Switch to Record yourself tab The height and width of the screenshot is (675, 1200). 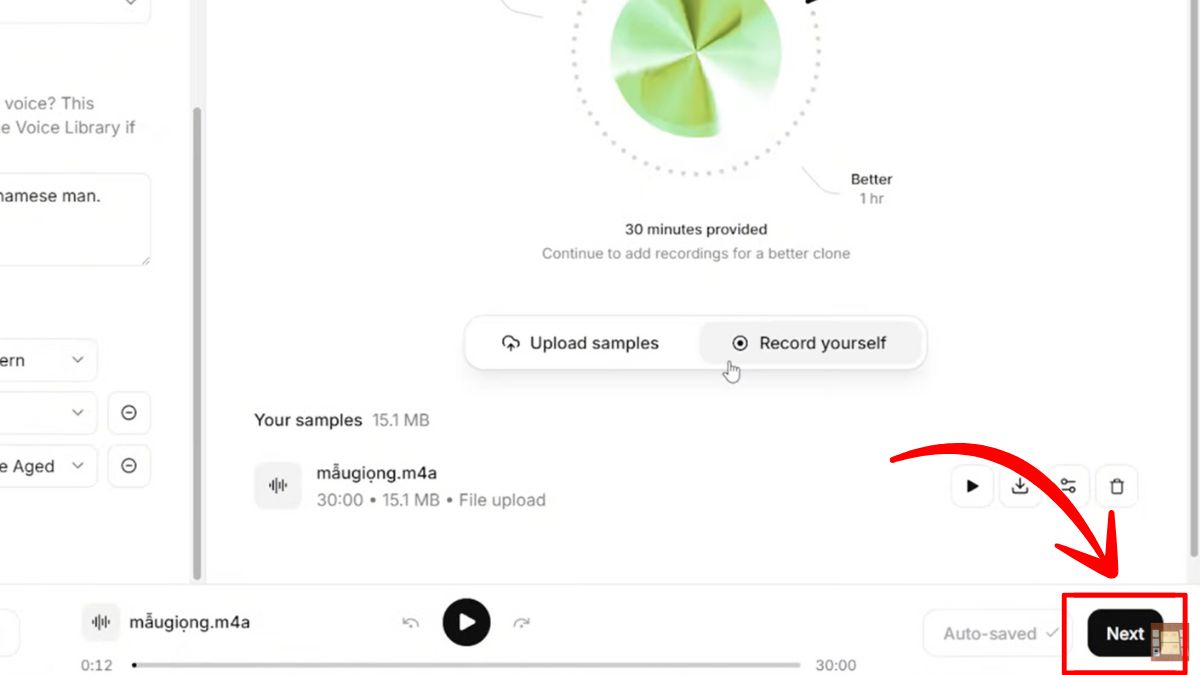(x=809, y=343)
